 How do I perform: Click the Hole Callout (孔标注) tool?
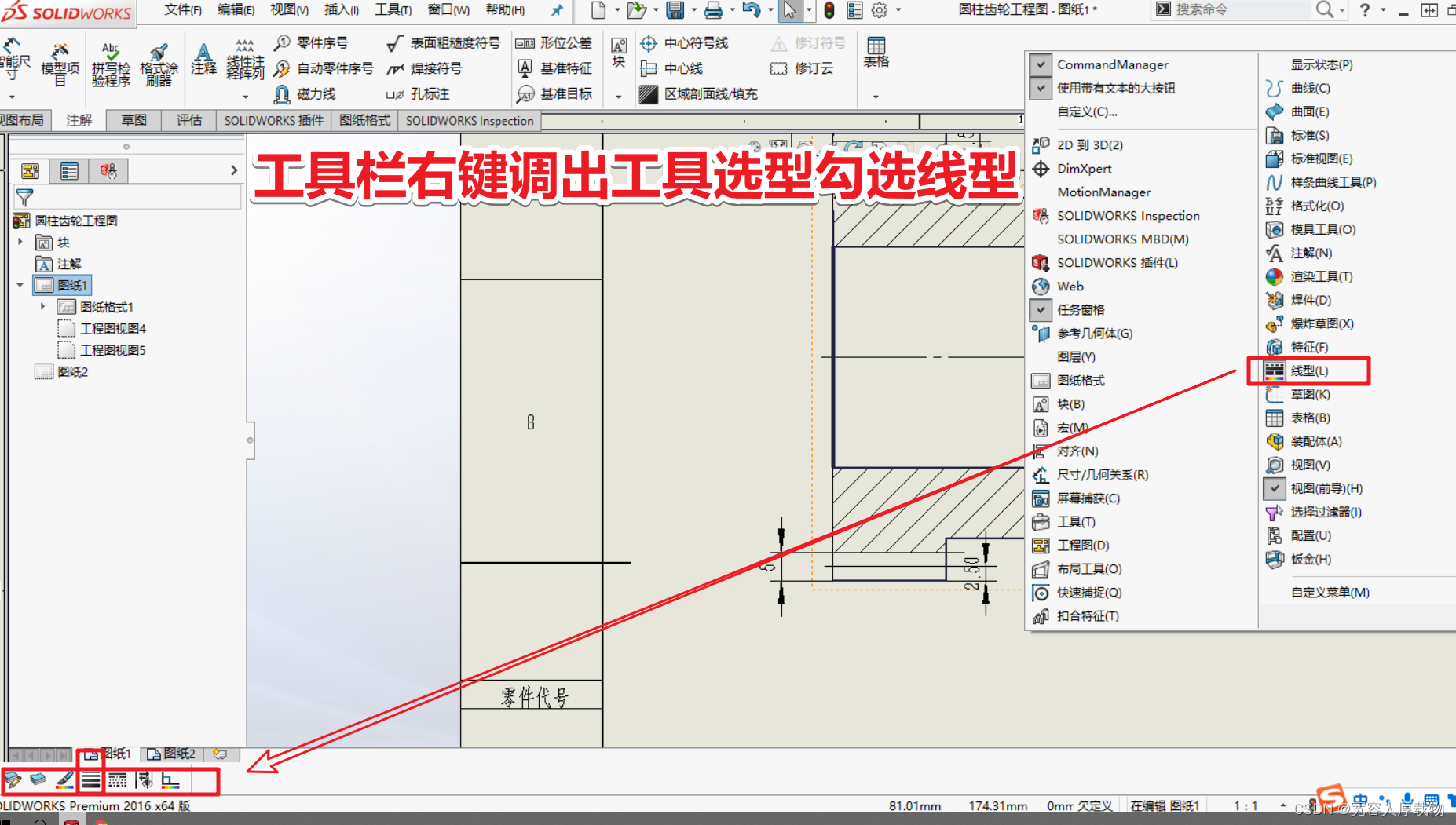(419, 93)
